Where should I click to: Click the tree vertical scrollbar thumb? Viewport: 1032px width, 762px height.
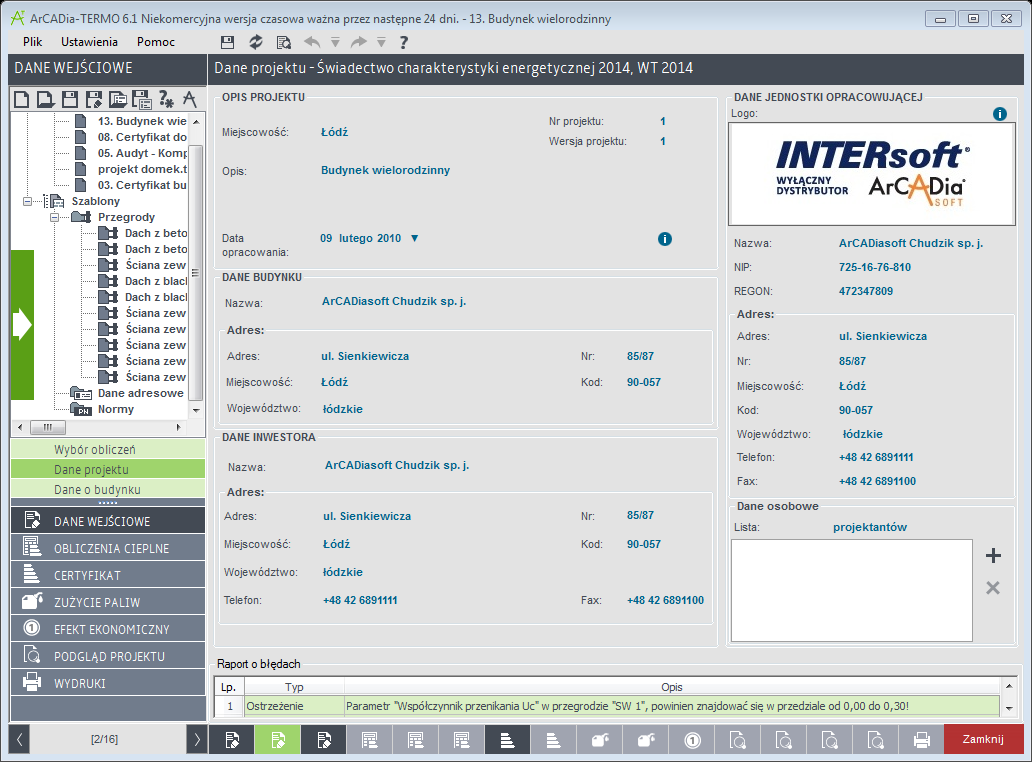[196, 272]
